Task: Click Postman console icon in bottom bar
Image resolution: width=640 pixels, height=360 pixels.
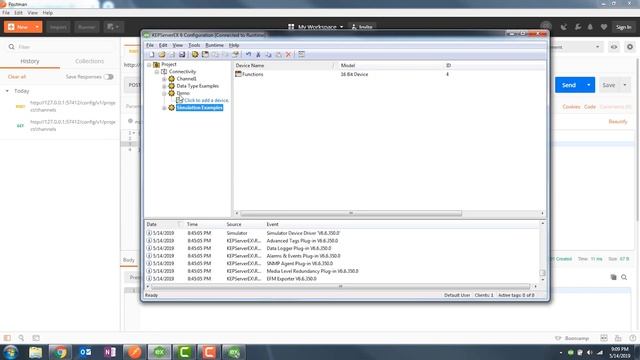Action: pyautogui.click(x=36, y=338)
